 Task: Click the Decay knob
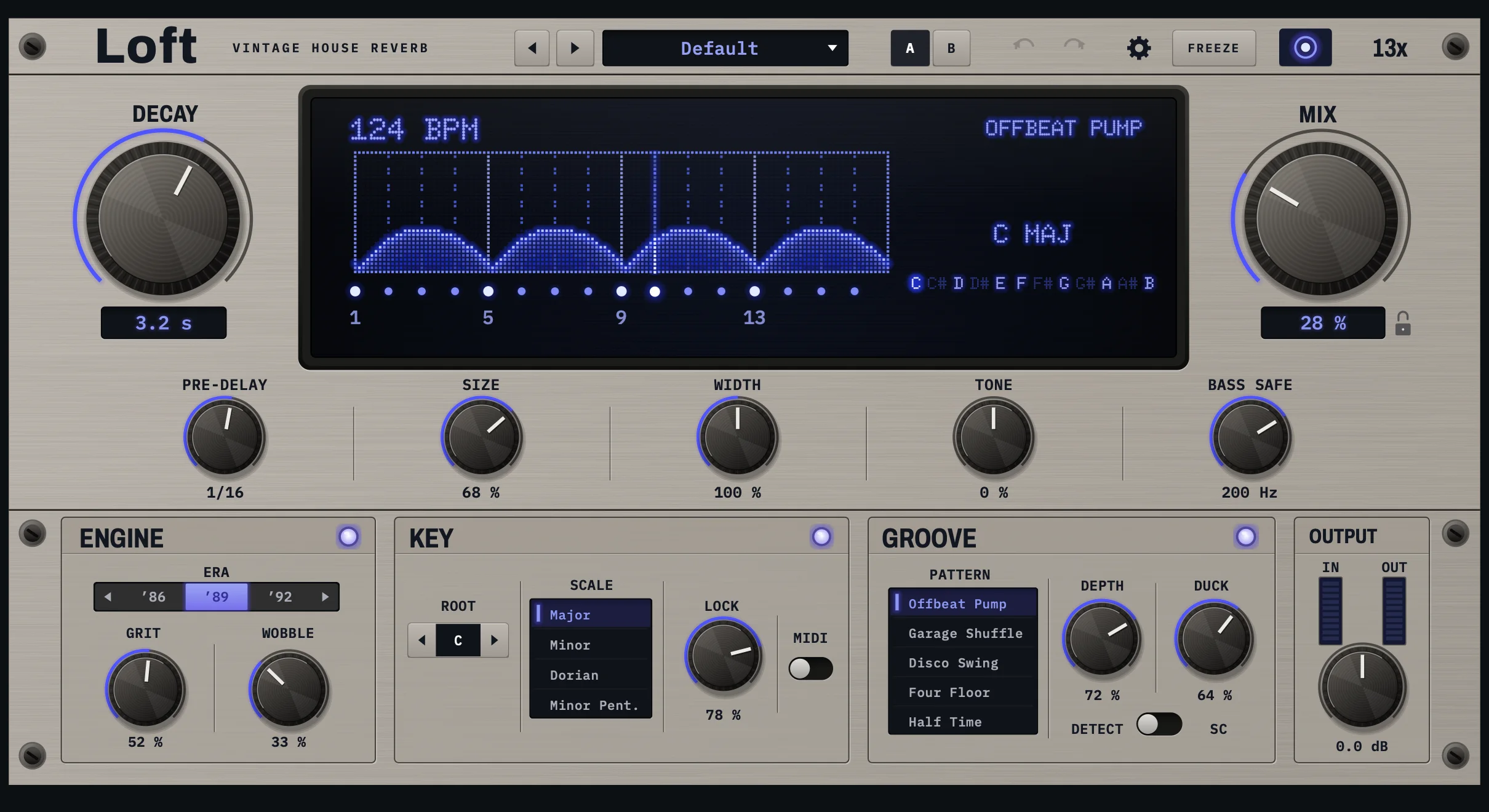pyautogui.click(x=163, y=218)
